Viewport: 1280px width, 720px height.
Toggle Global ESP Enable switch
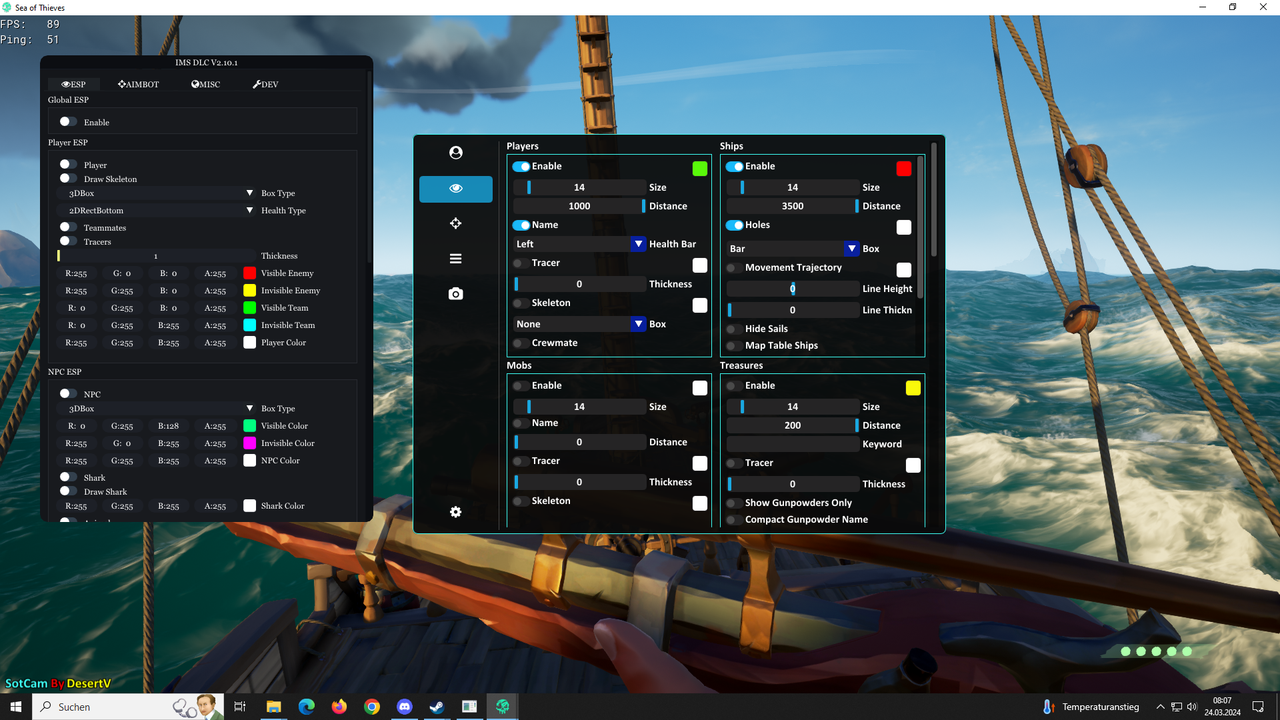(68, 122)
